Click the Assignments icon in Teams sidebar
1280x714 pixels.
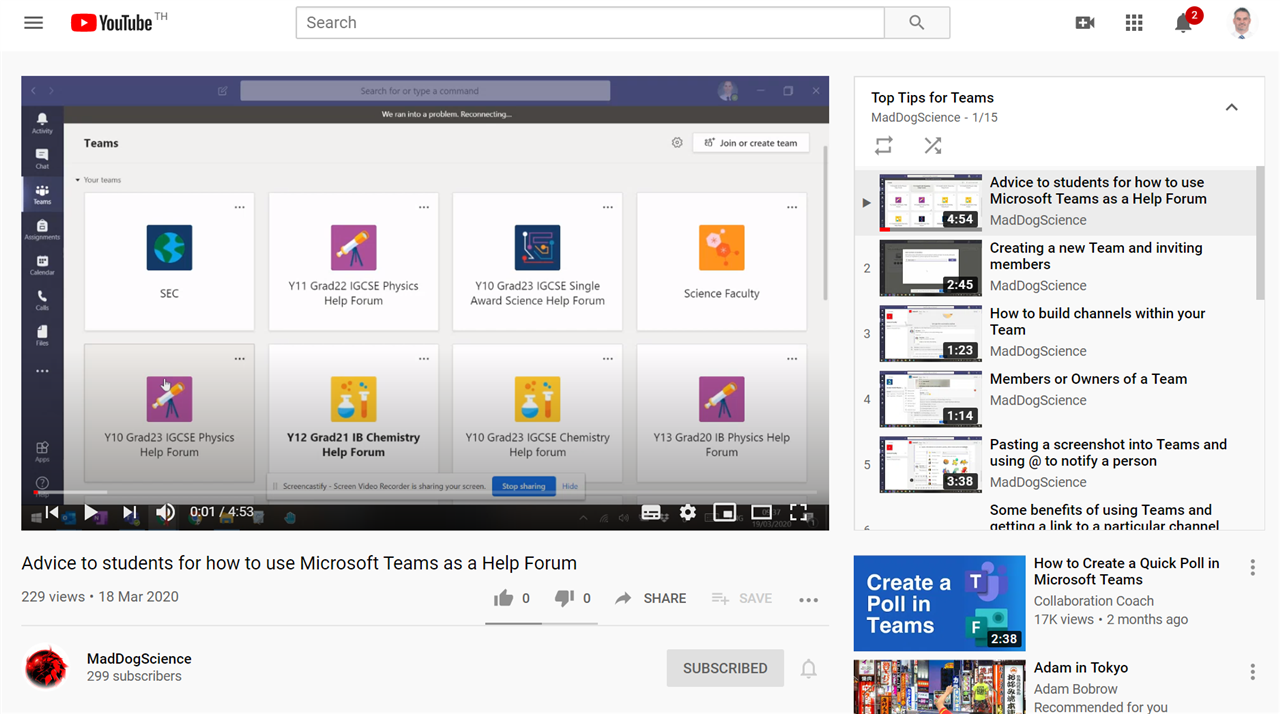[x=42, y=230]
